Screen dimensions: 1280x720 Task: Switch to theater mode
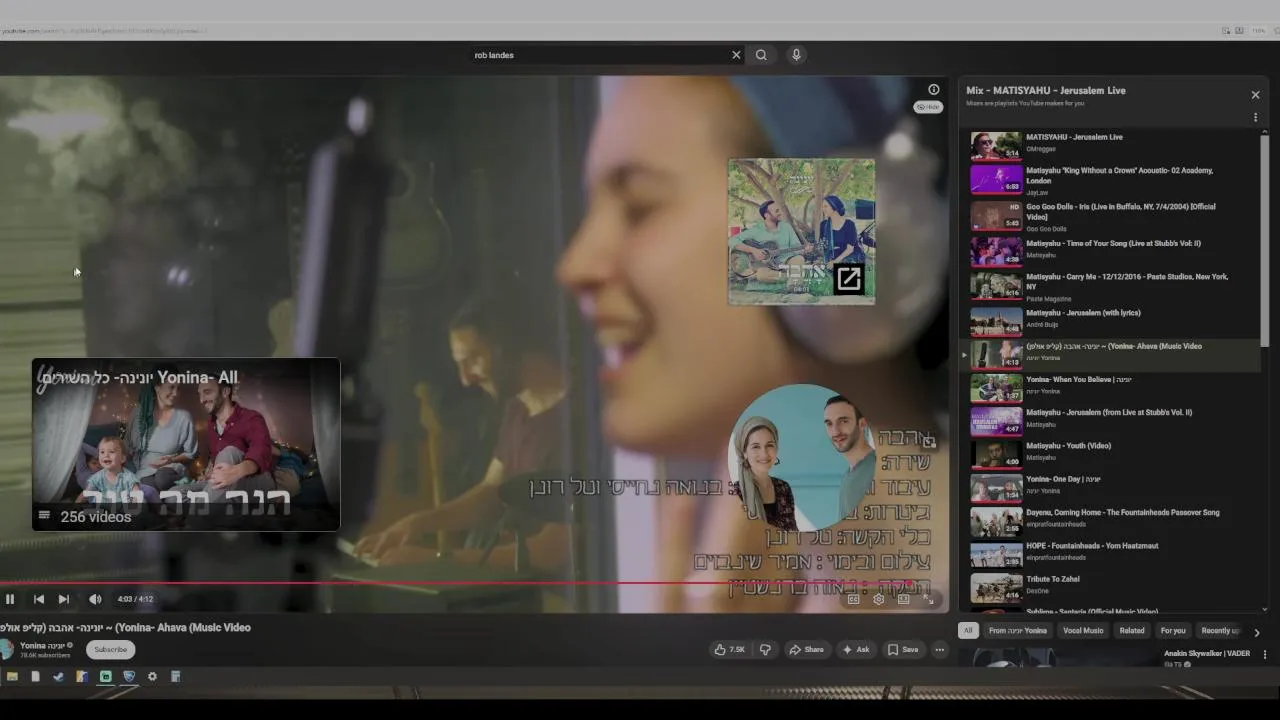pyautogui.click(x=903, y=599)
